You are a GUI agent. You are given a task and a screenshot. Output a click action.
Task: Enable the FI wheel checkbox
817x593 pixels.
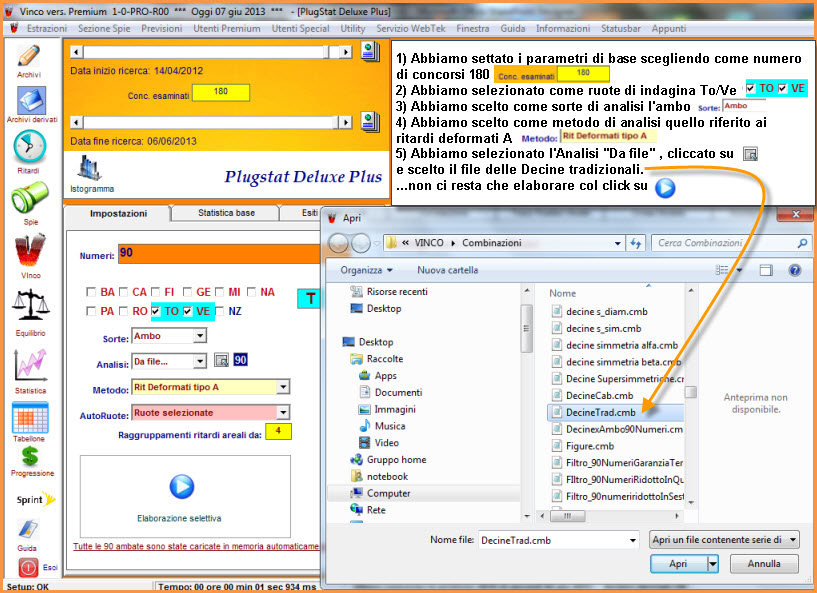[155, 292]
